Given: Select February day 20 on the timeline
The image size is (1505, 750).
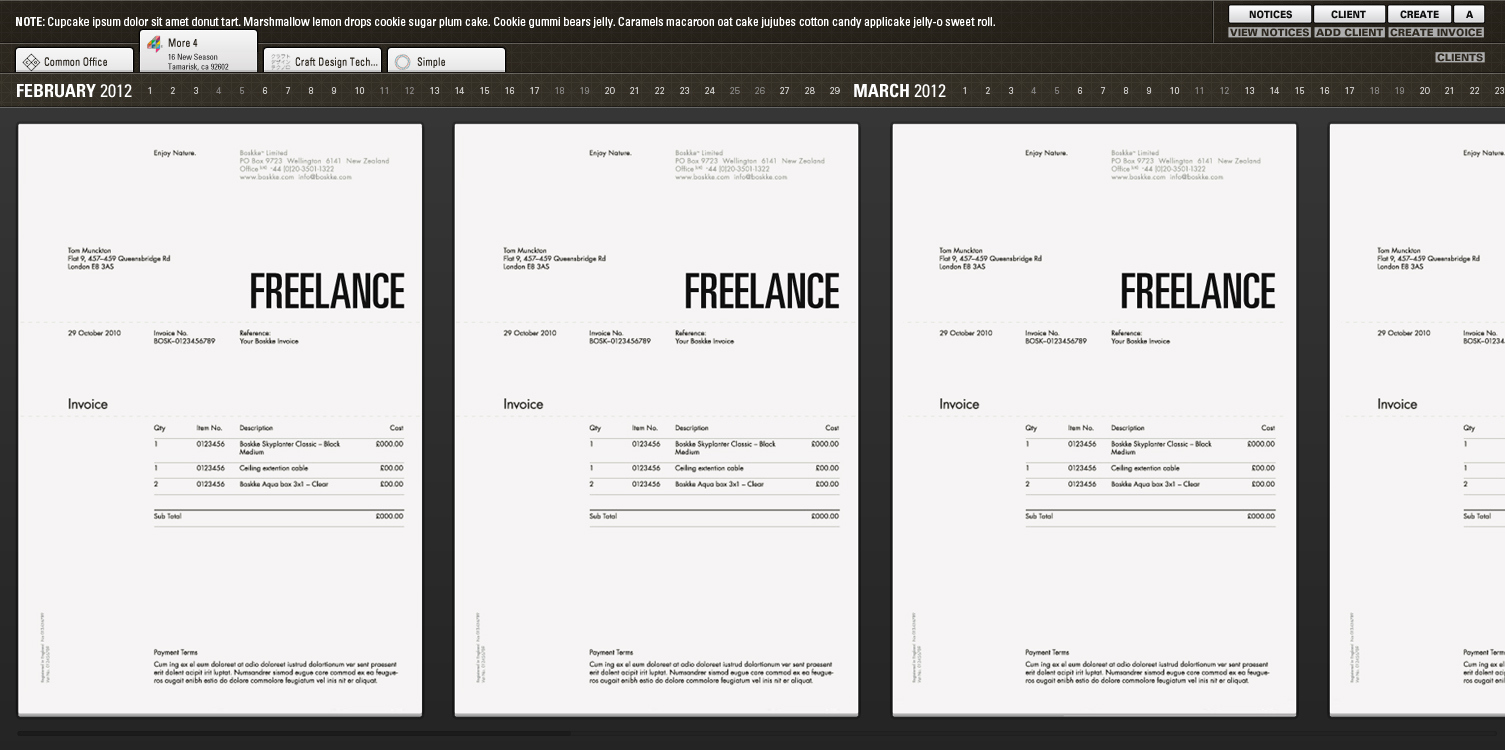Looking at the screenshot, I should pos(609,91).
